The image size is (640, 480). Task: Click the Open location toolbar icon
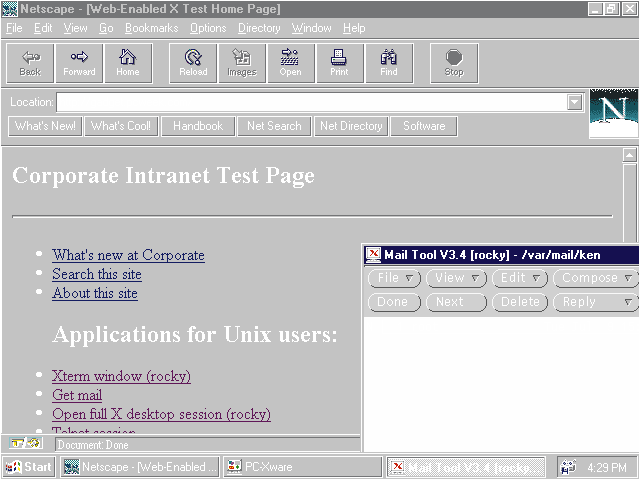(x=291, y=63)
